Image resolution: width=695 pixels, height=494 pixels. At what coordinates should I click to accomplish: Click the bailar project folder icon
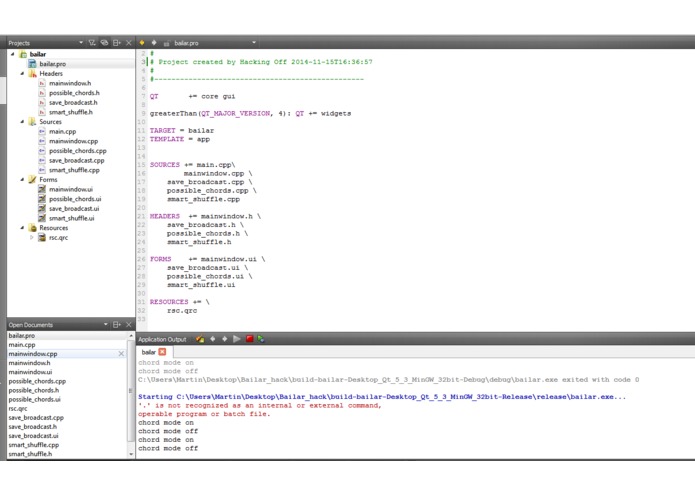pos(23,54)
